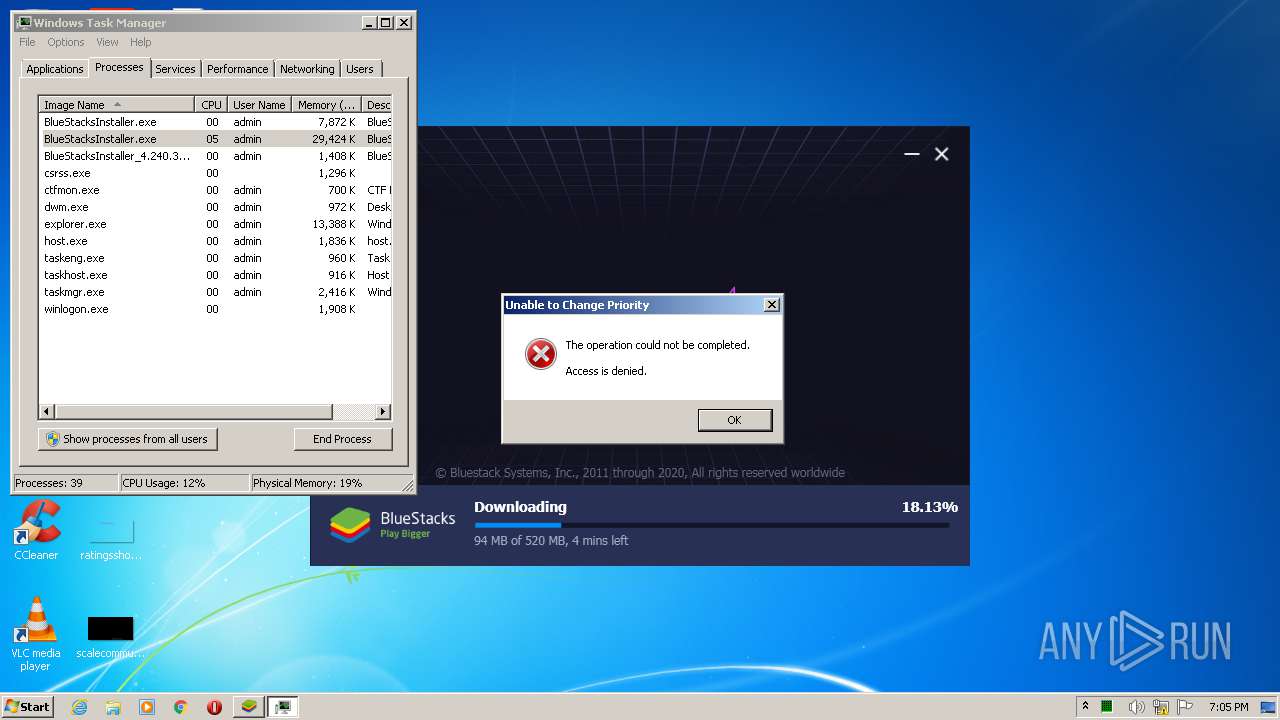Open the Start menu

click(x=28, y=706)
